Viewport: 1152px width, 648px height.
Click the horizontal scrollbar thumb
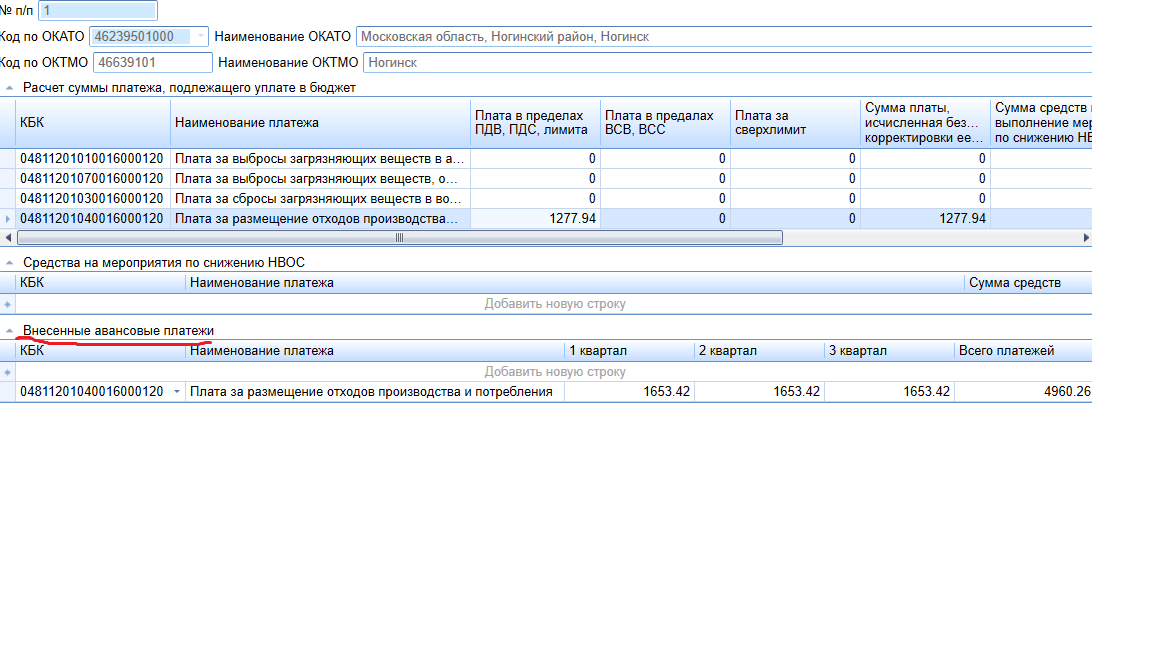(400, 238)
